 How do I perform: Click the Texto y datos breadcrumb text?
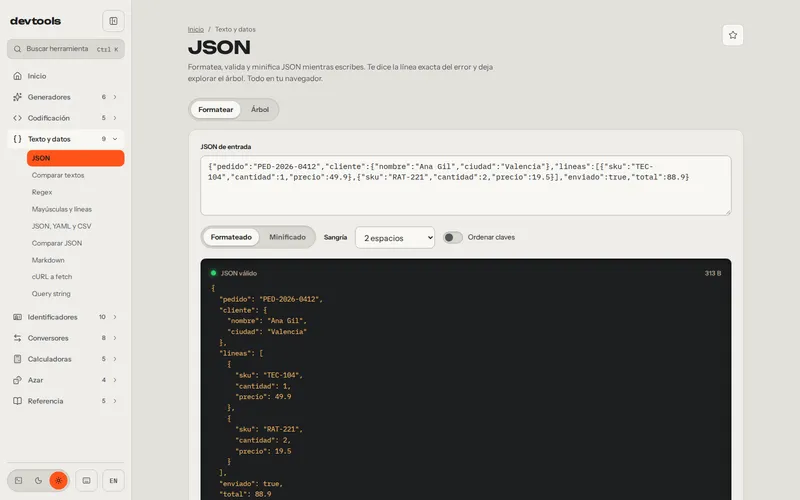(x=235, y=30)
